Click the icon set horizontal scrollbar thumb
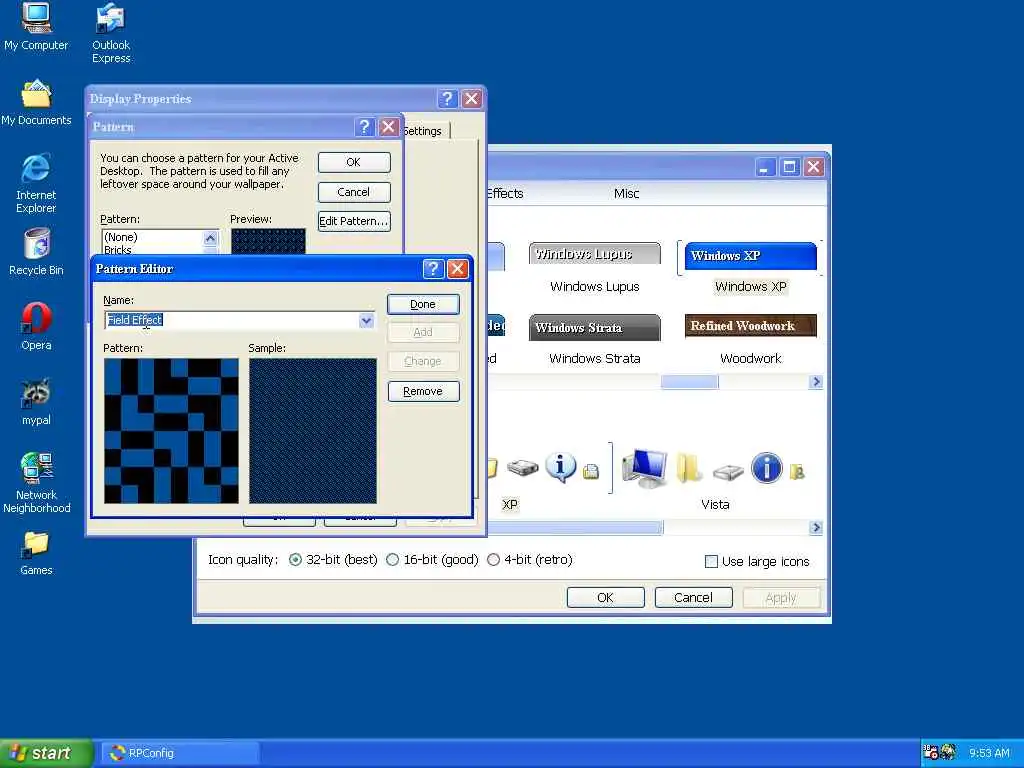Screen dimensions: 1024x768 pyautogui.click(x=575, y=527)
